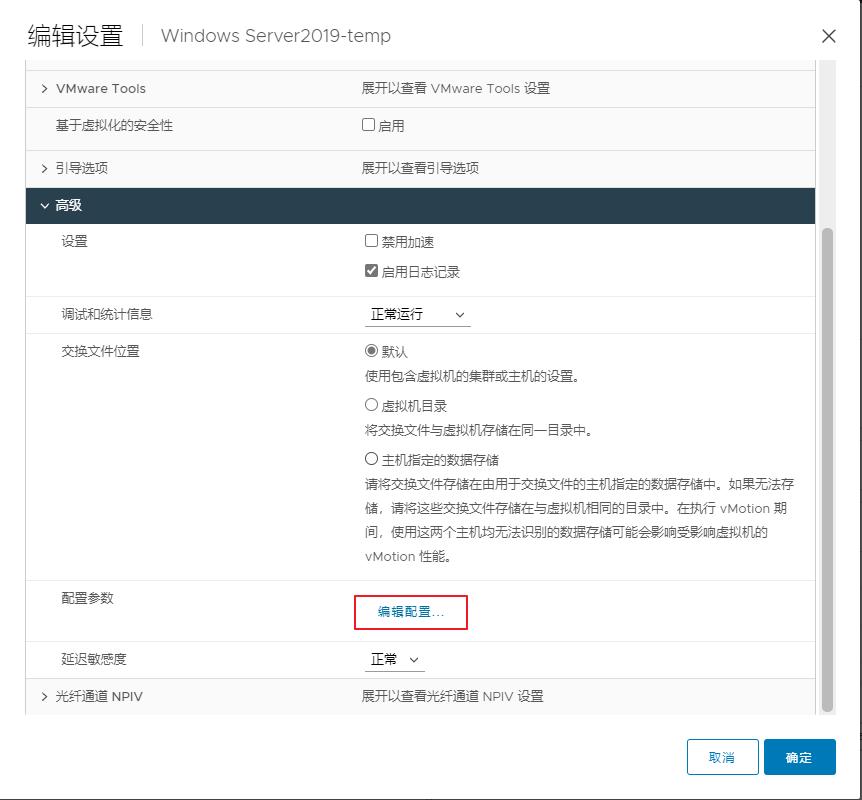
Task: Expand the 光纤通道 NPIV section chevron
Action: 44,697
